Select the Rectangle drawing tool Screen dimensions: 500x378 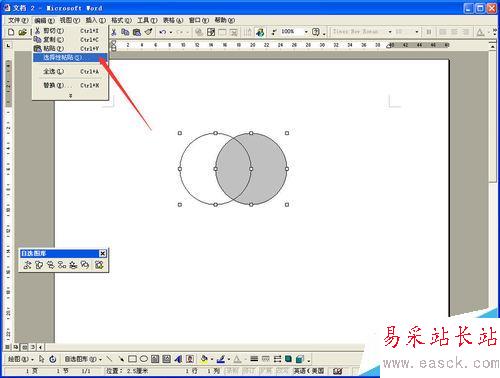pyautogui.click(x=132, y=359)
